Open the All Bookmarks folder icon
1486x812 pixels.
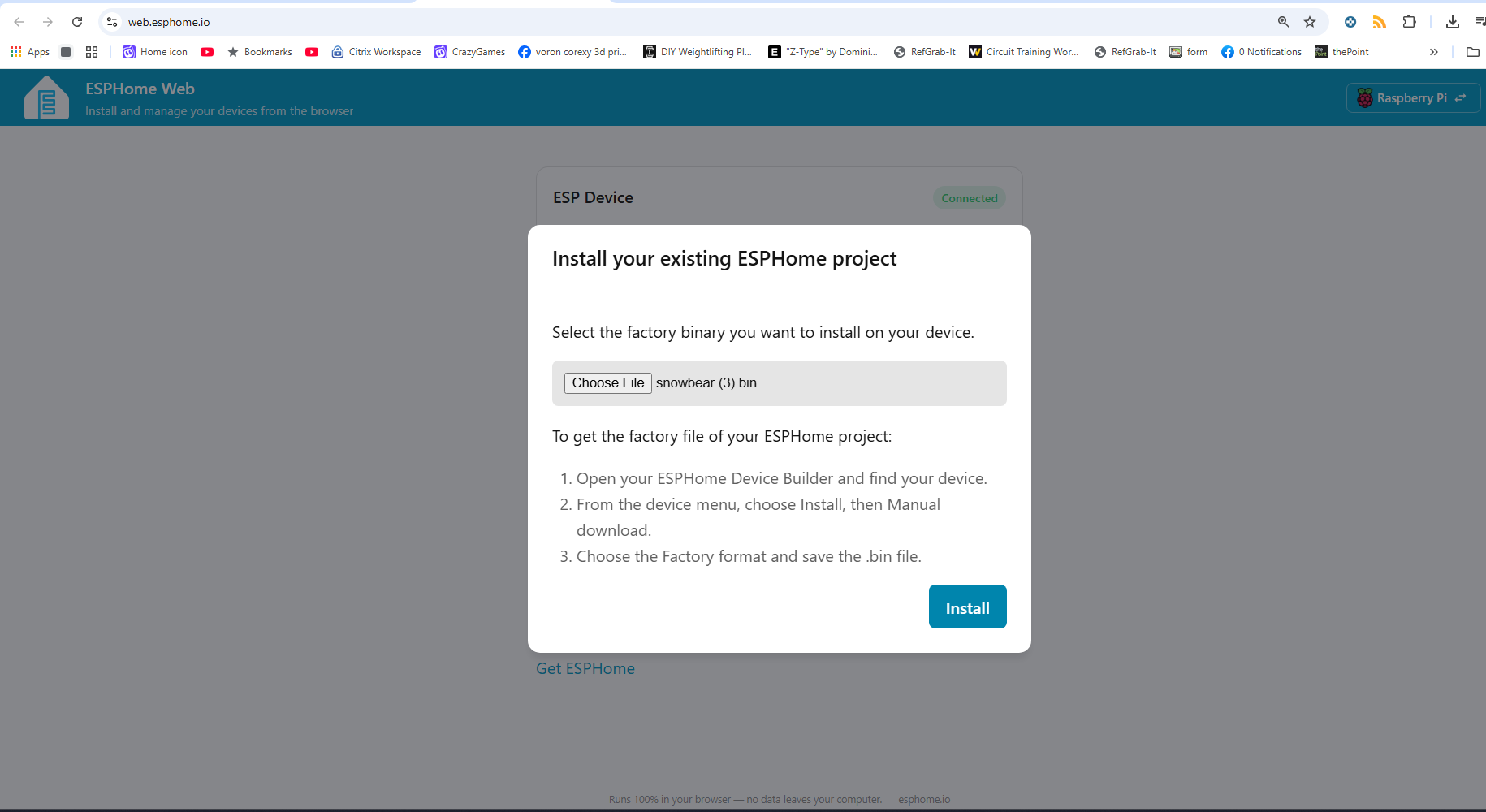click(1473, 52)
